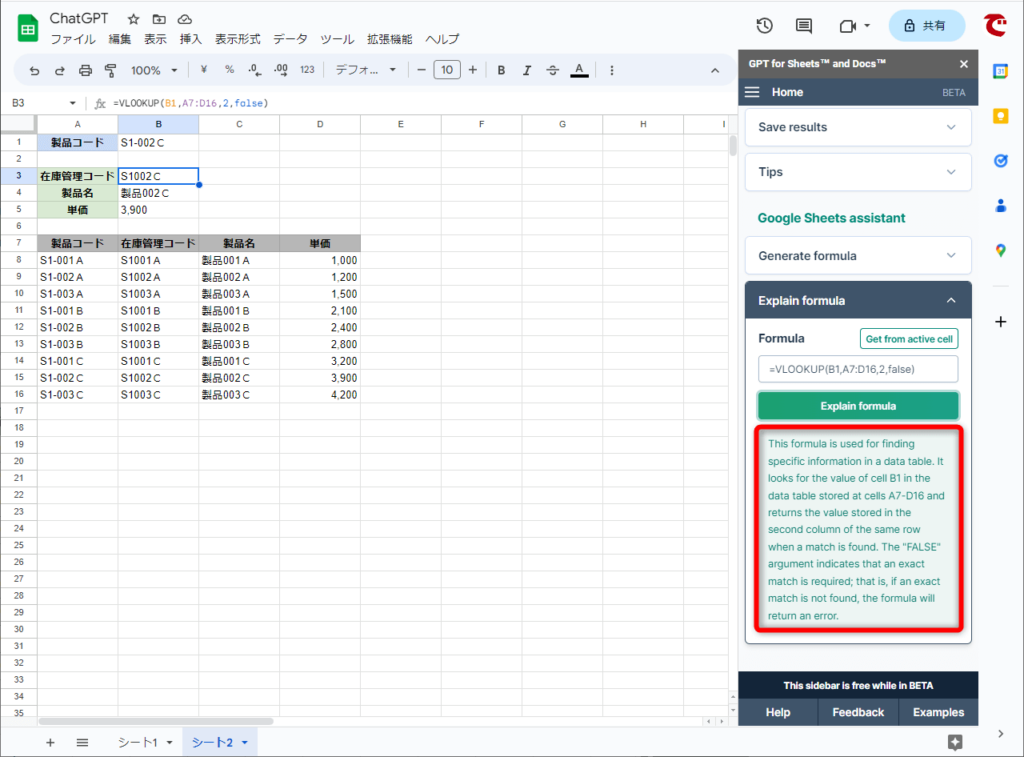Open the Help link in sidebar
1024x757 pixels.
tap(778, 713)
